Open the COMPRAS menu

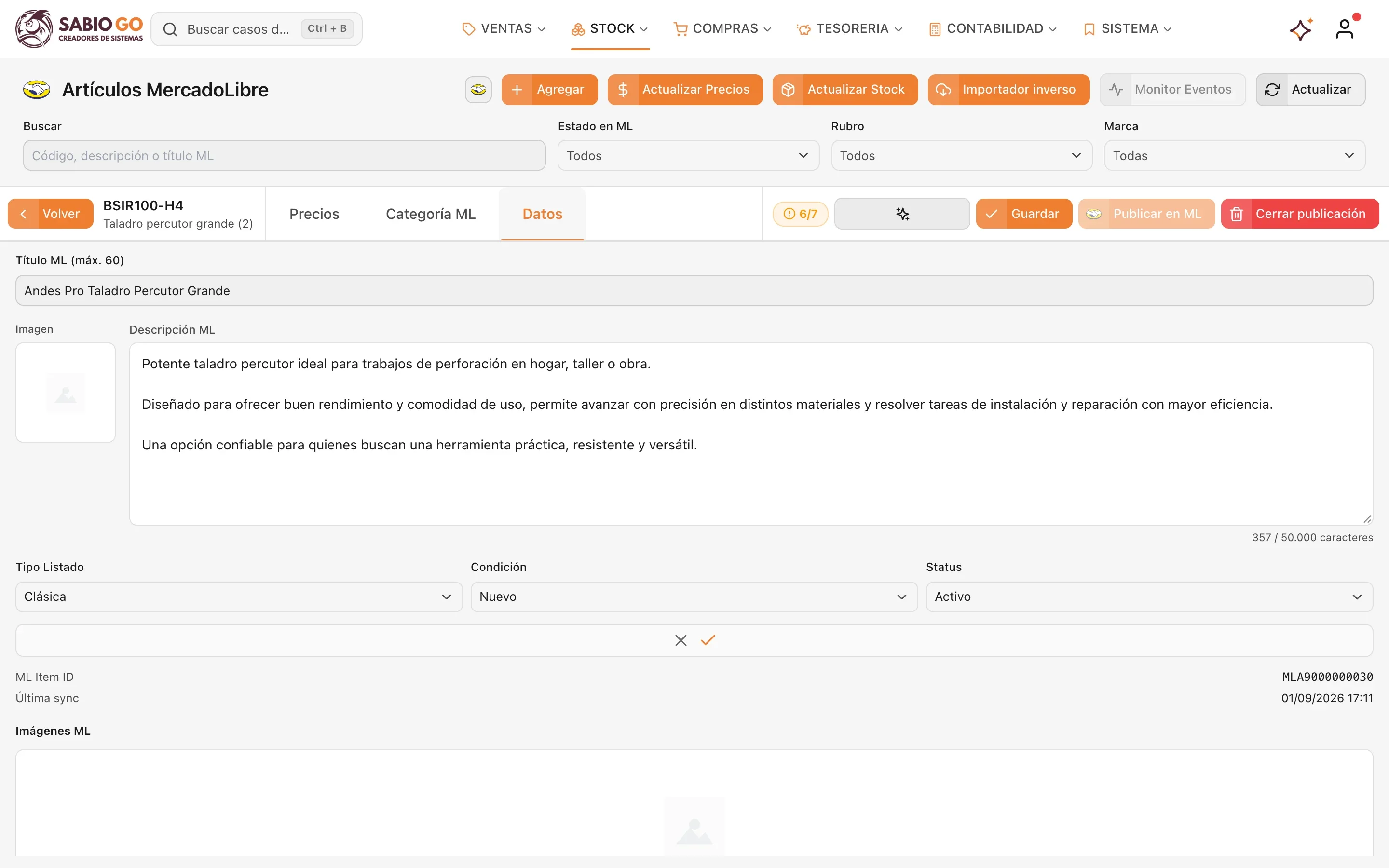(x=722, y=29)
